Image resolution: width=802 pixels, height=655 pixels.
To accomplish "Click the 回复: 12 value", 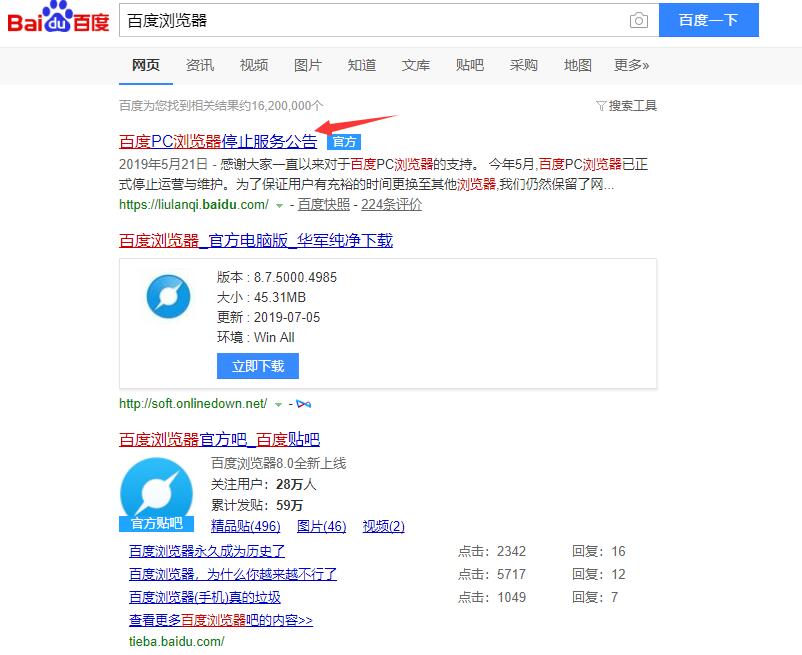I will tap(599, 574).
